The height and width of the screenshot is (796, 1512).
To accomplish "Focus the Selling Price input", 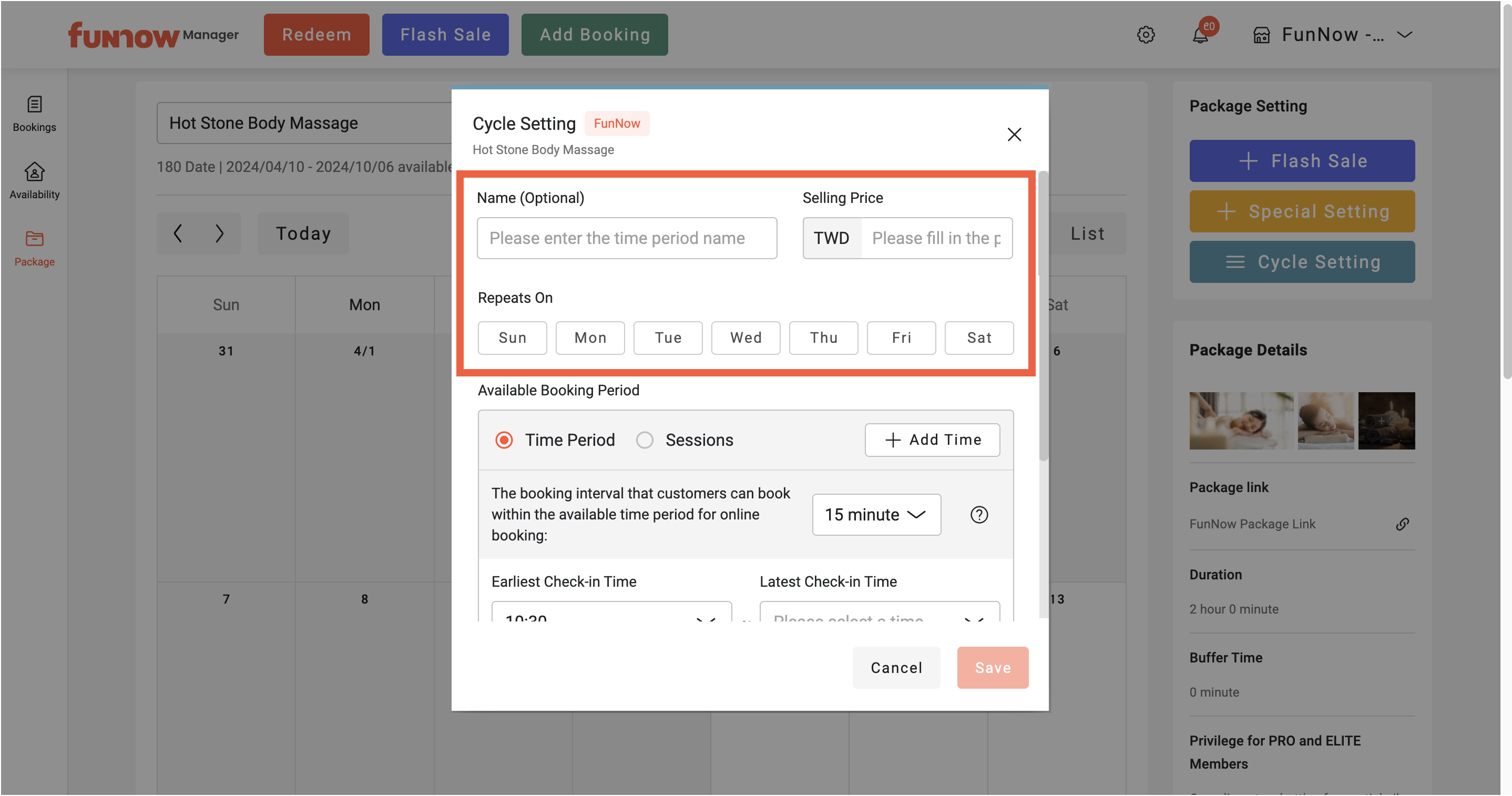I will click(936, 238).
